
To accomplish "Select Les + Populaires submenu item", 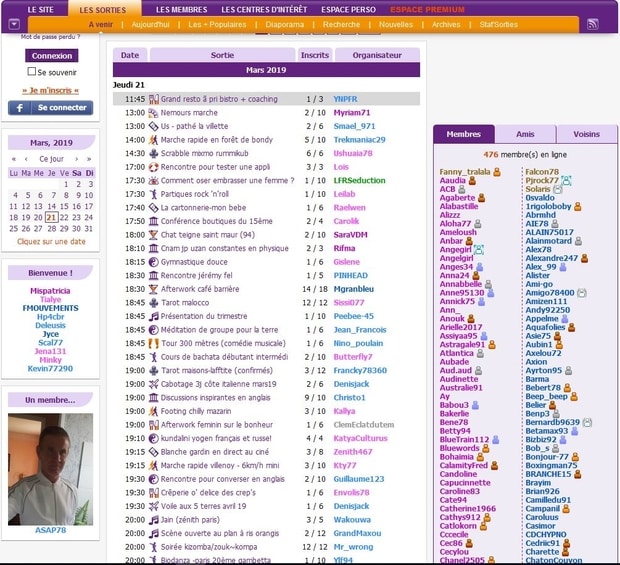I will pos(217,25).
